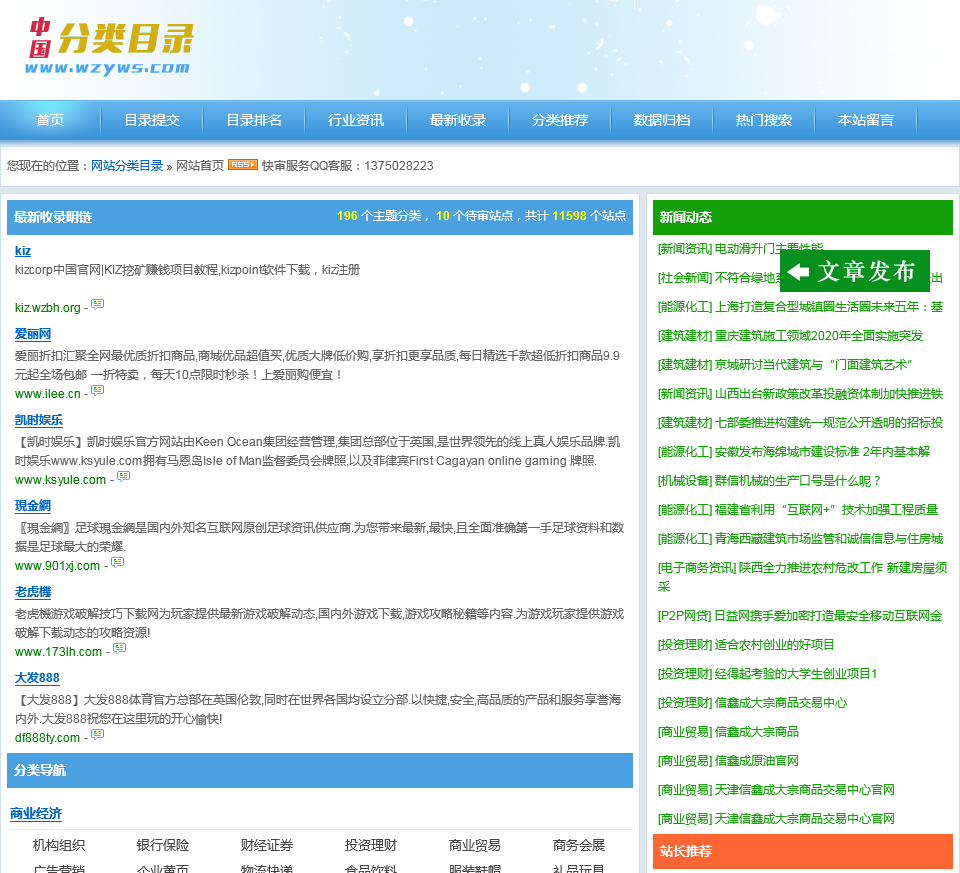The width and height of the screenshot is (960, 873).
Task: Click the 文章发布 green banner button
Action: [x=855, y=271]
